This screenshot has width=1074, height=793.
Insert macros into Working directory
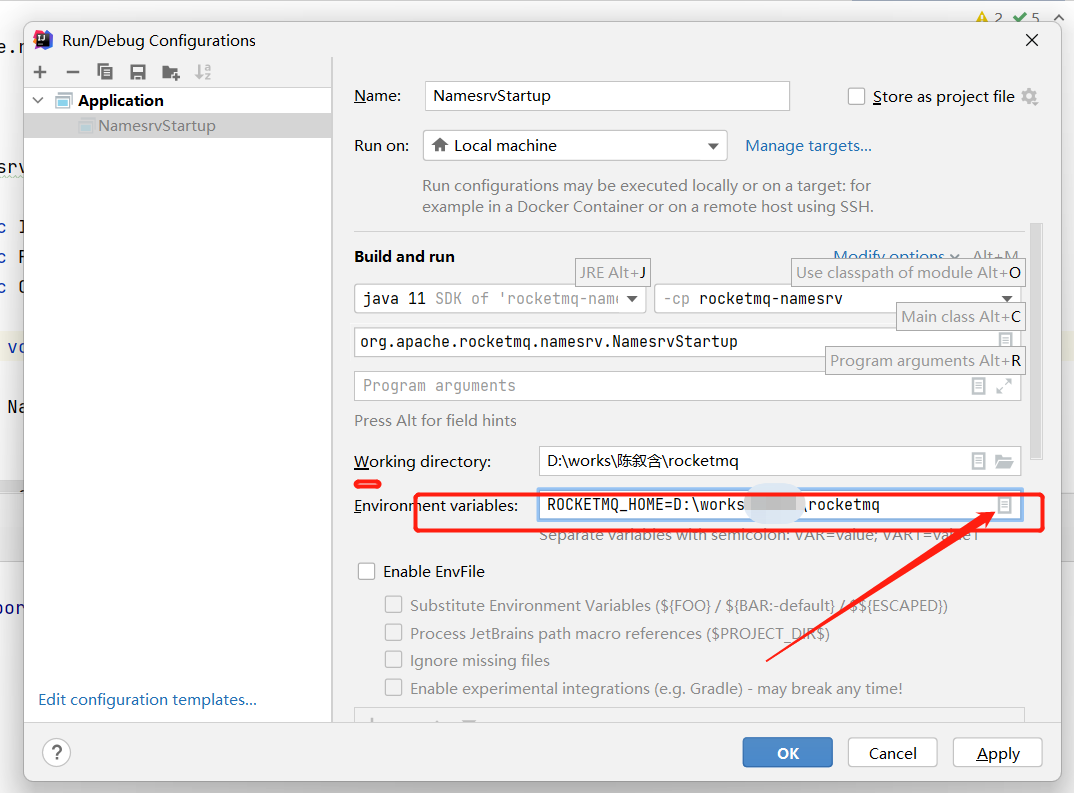[978, 461]
